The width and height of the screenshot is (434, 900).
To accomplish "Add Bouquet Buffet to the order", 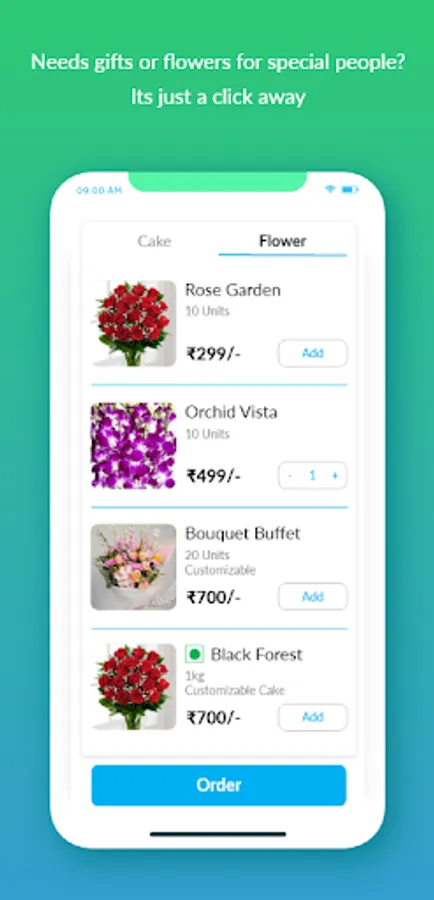I will 313,596.
